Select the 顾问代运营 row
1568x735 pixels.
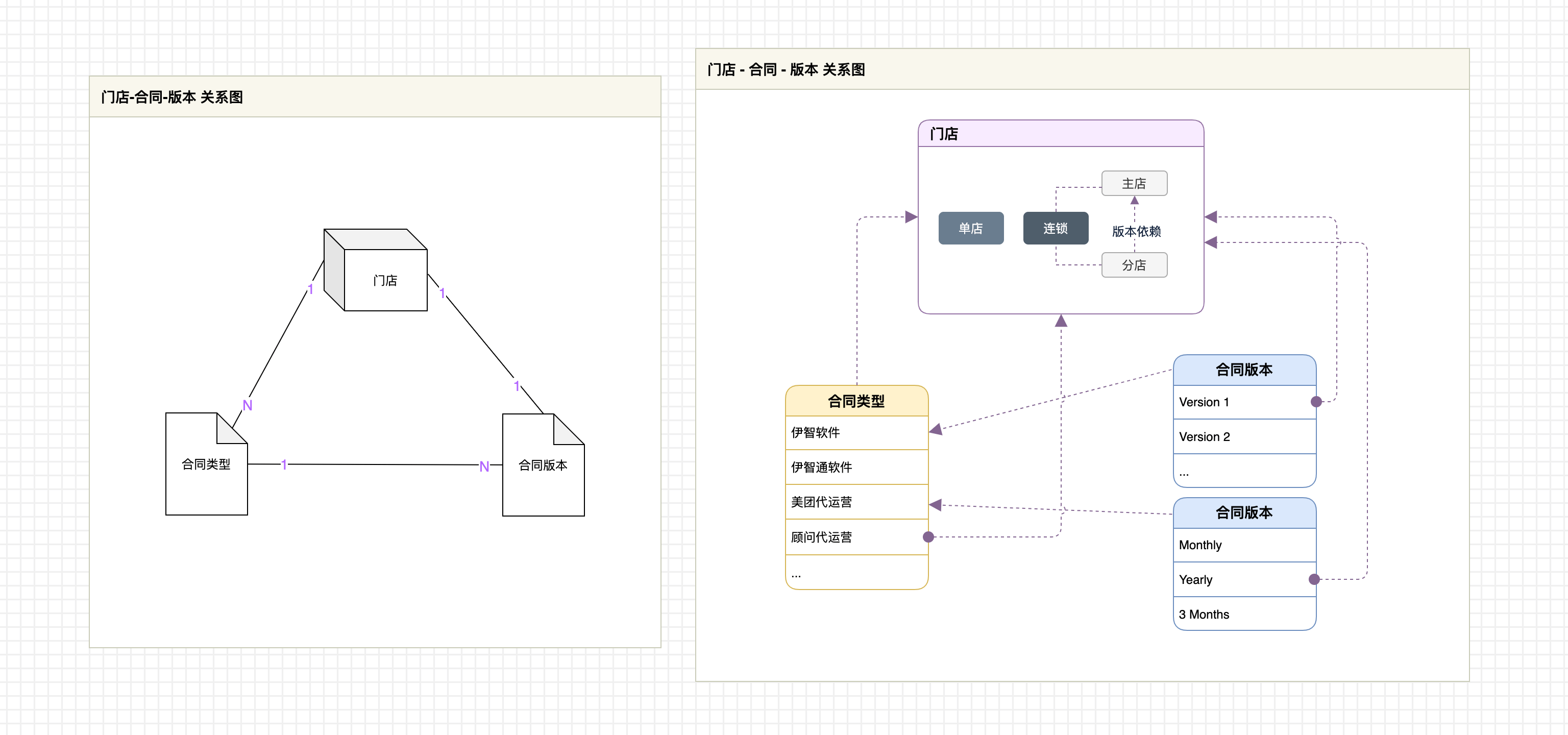[856, 536]
